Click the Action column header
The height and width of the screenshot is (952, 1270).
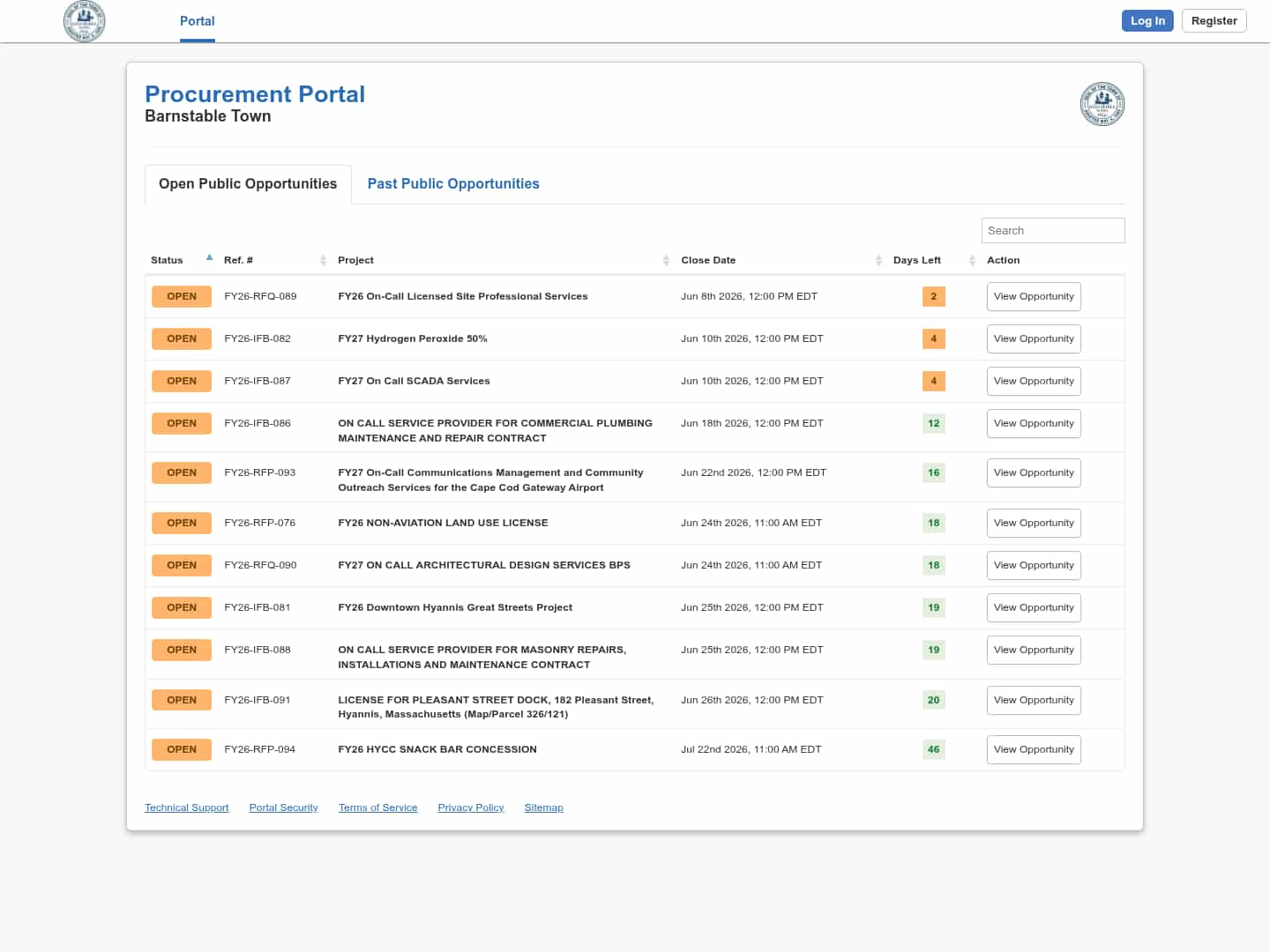(x=1004, y=260)
